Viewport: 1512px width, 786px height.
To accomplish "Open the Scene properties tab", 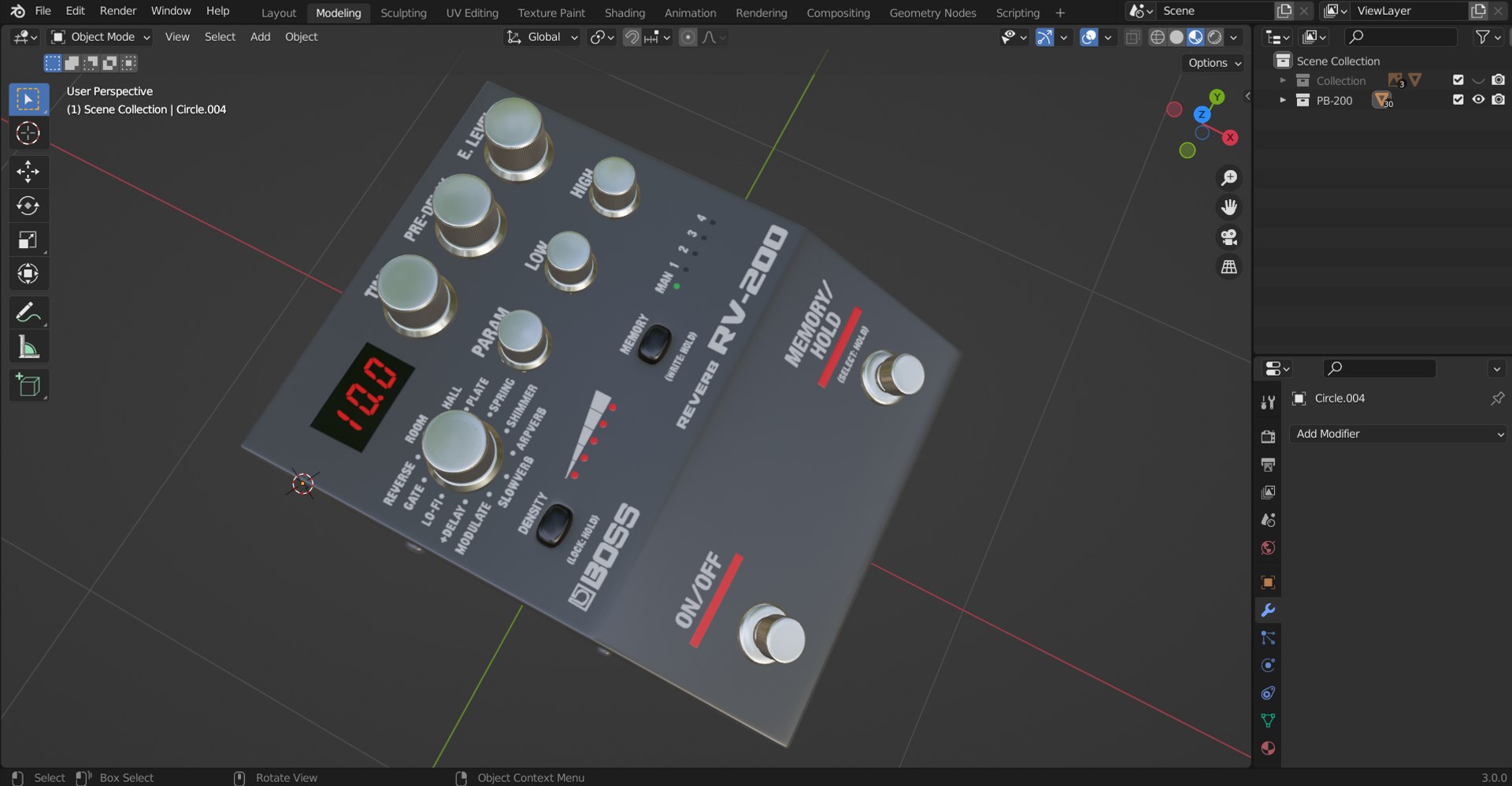I will tap(1268, 520).
